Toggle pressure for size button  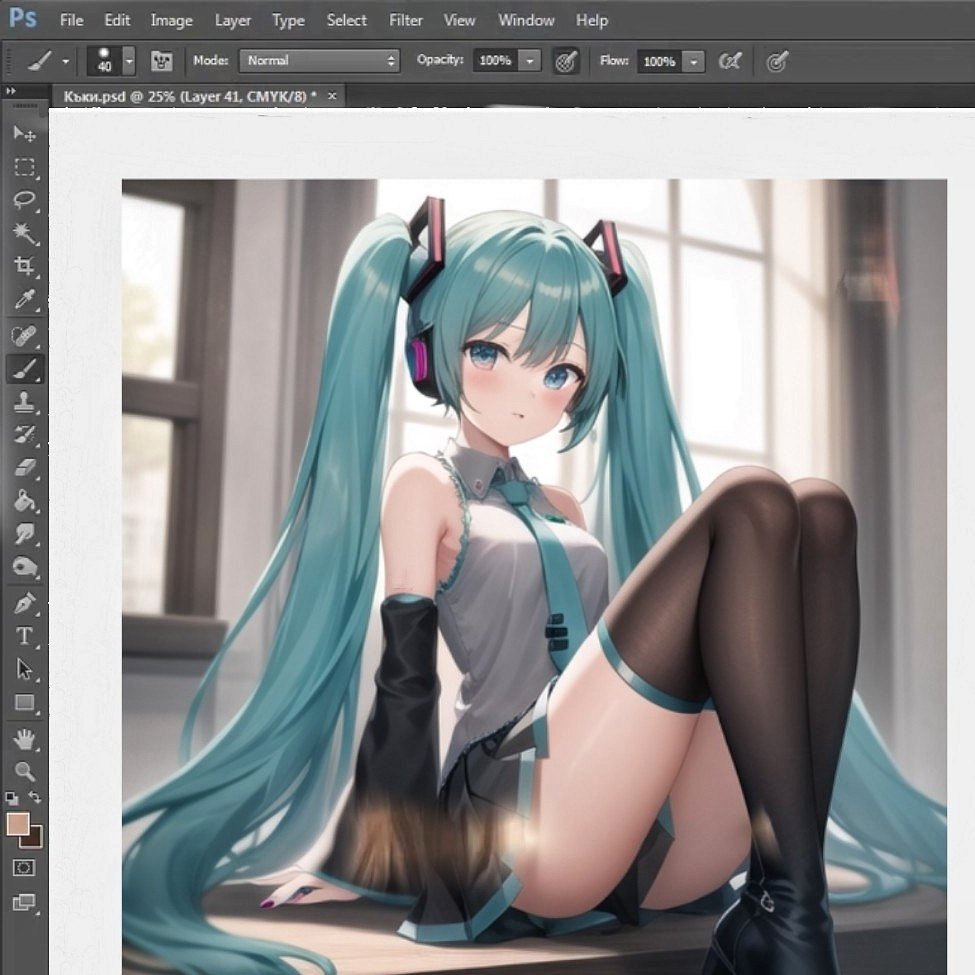pos(777,61)
